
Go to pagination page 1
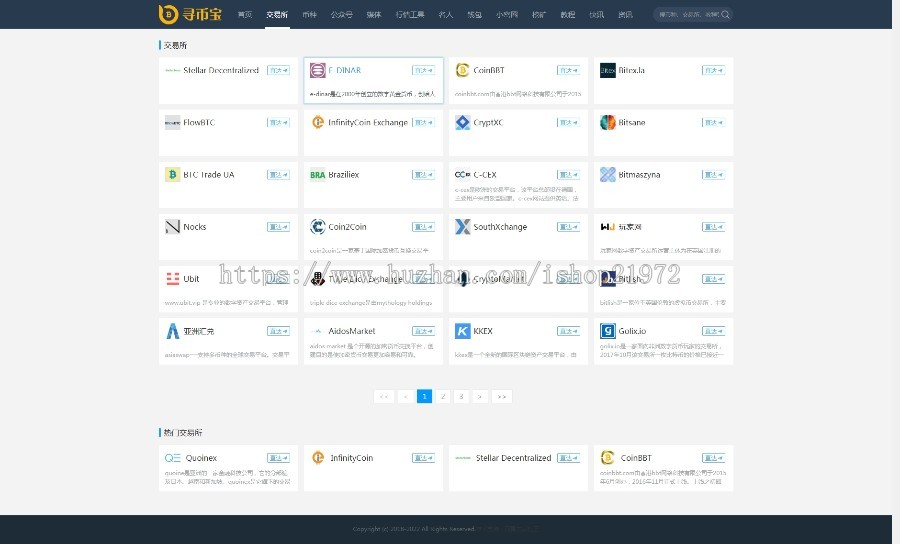point(424,397)
